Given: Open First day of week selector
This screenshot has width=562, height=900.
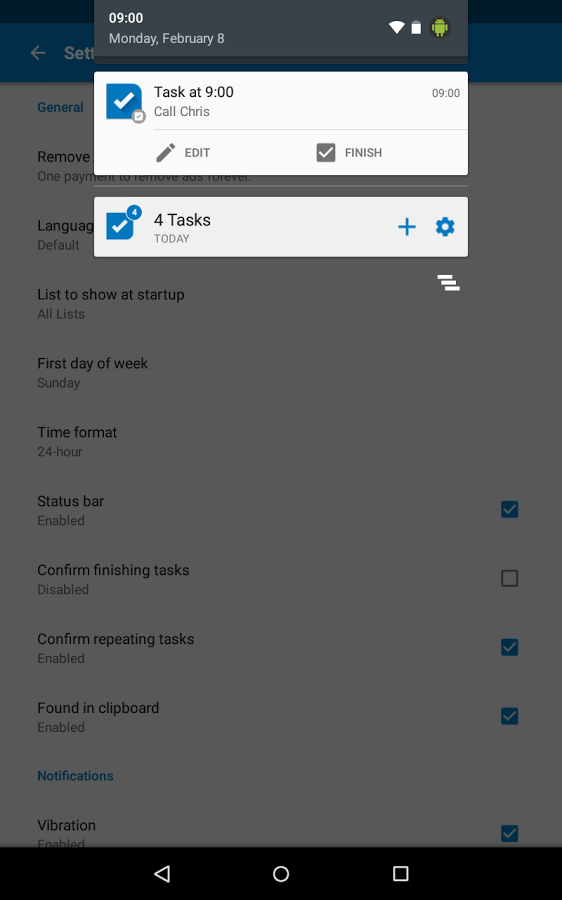Looking at the screenshot, I should click(x=281, y=373).
